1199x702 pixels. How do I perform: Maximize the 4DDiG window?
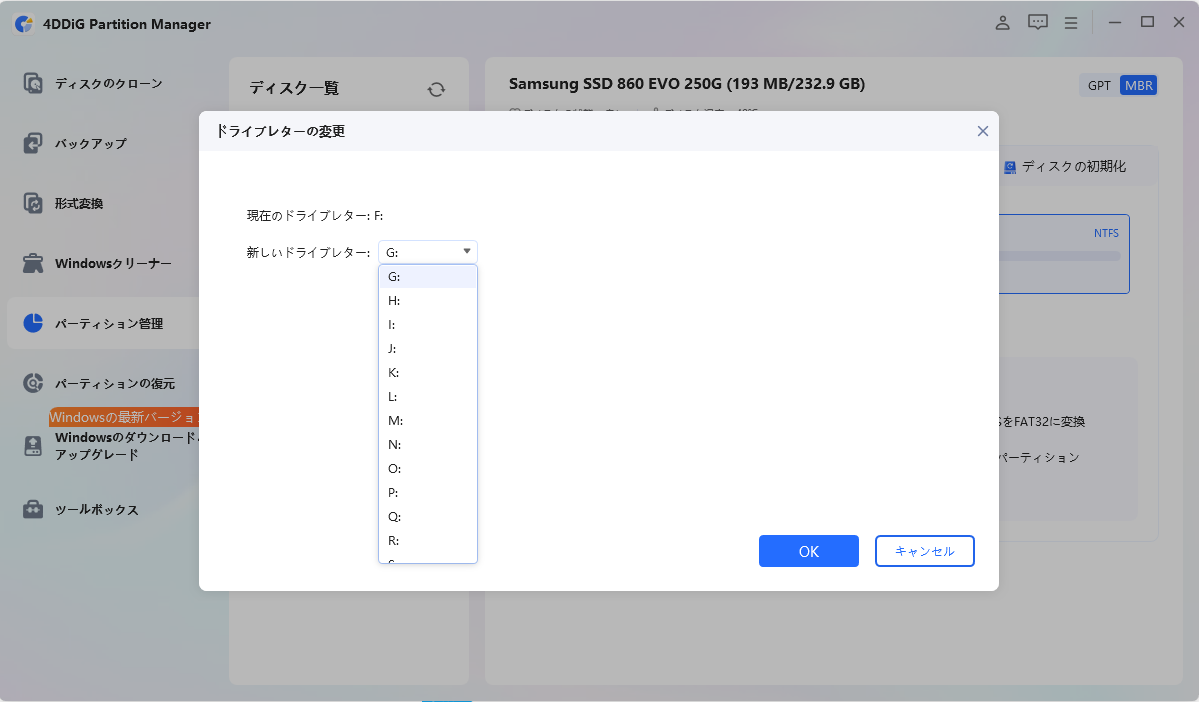pyautogui.click(x=1147, y=22)
